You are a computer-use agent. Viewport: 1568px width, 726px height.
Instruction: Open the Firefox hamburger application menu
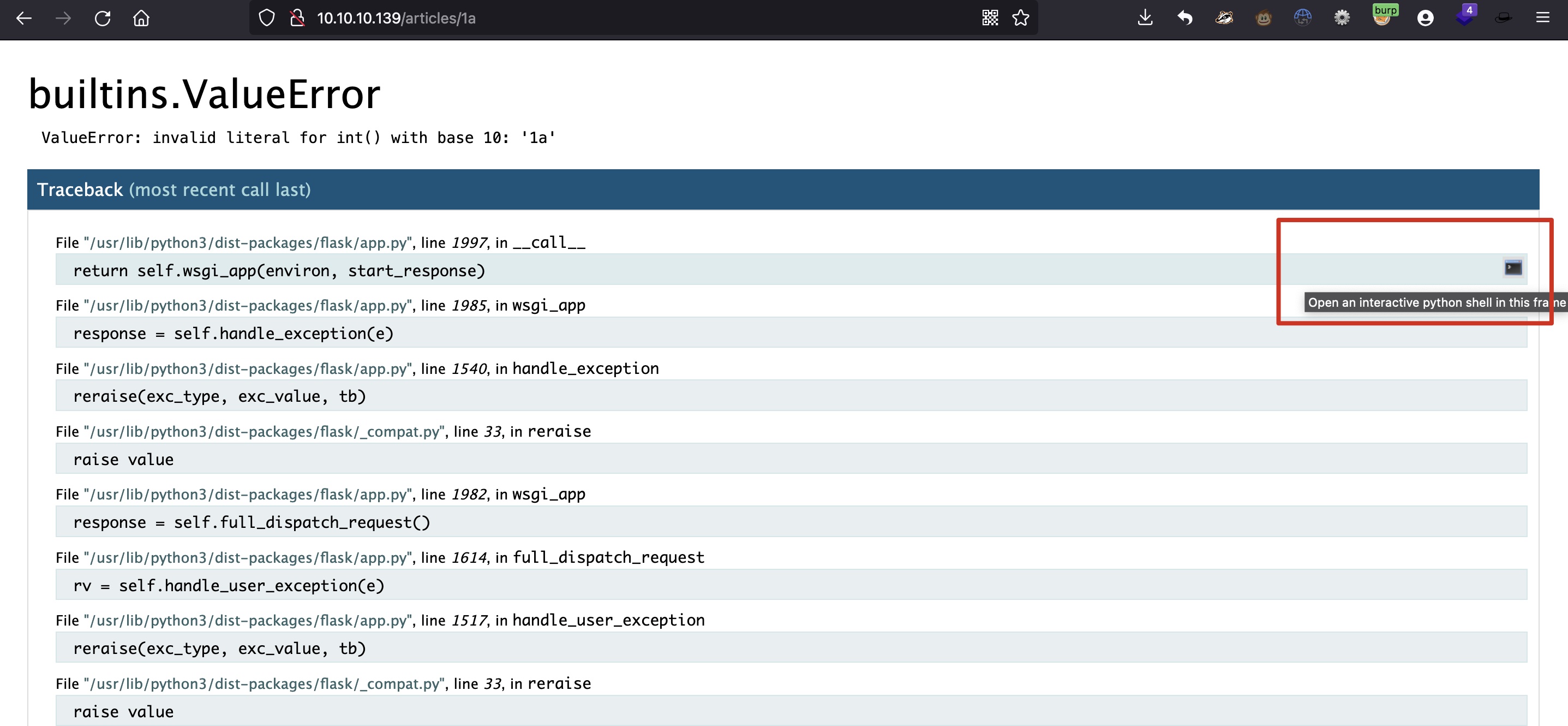[x=1542, y=18]
